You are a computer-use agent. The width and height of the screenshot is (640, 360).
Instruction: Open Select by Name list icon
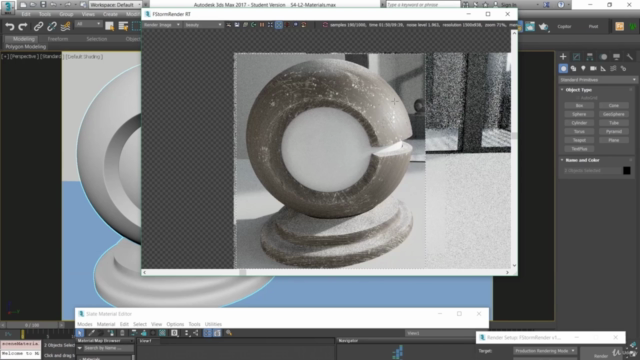tap(123, 26)
